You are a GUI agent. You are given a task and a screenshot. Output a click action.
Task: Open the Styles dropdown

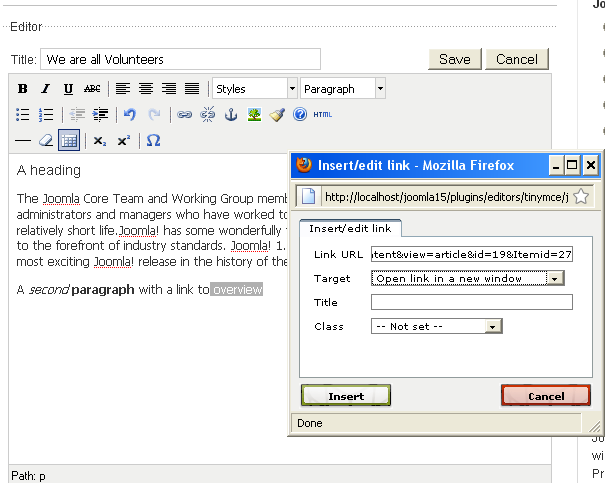tap(255, 89)
